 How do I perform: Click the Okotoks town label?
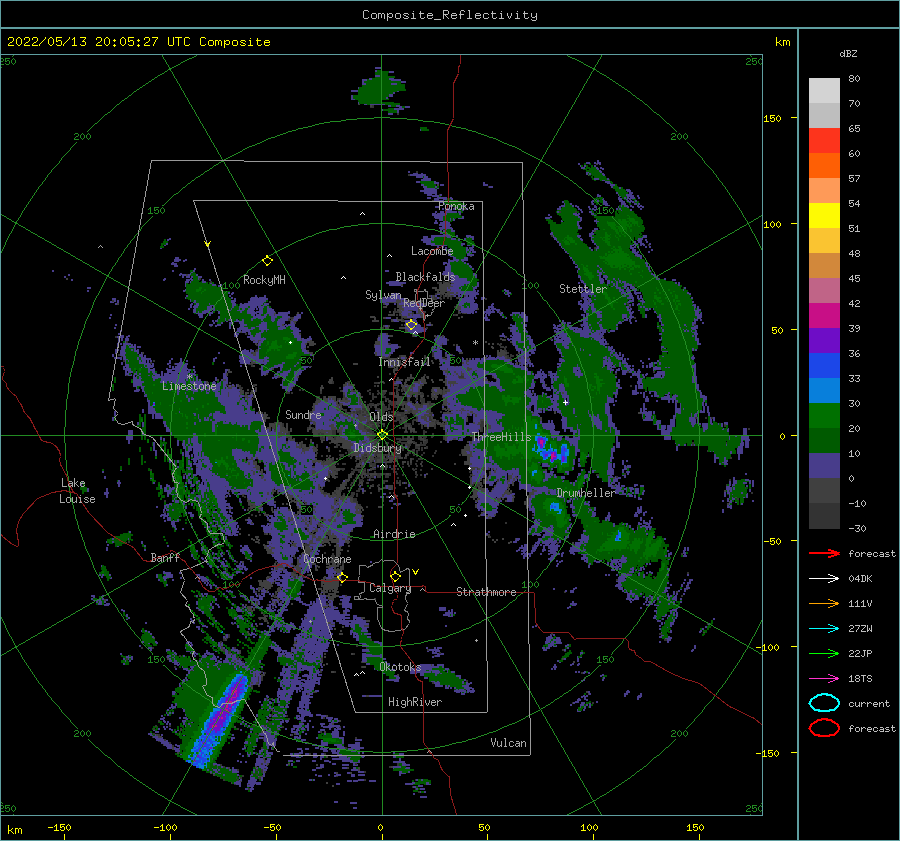[400, 667]
